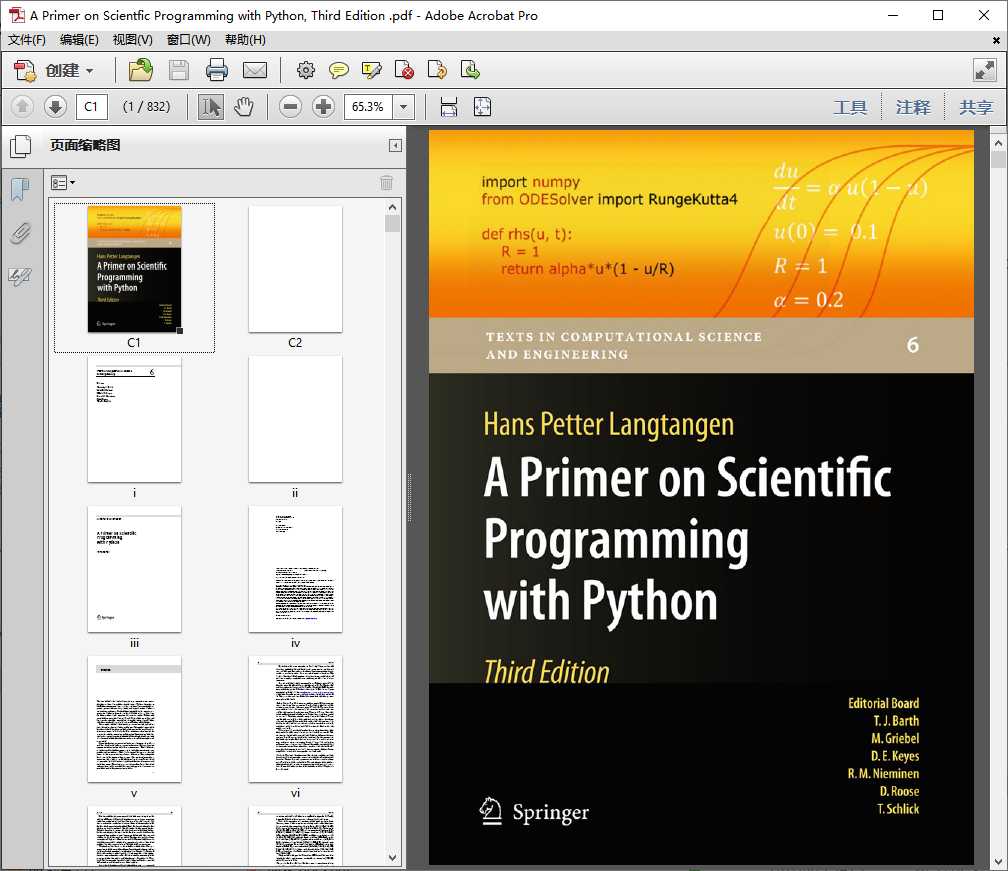Open the 文件(F) menu
This screenshot has width=1008, height=871.
pyautogui.click(x=27, y=40)
